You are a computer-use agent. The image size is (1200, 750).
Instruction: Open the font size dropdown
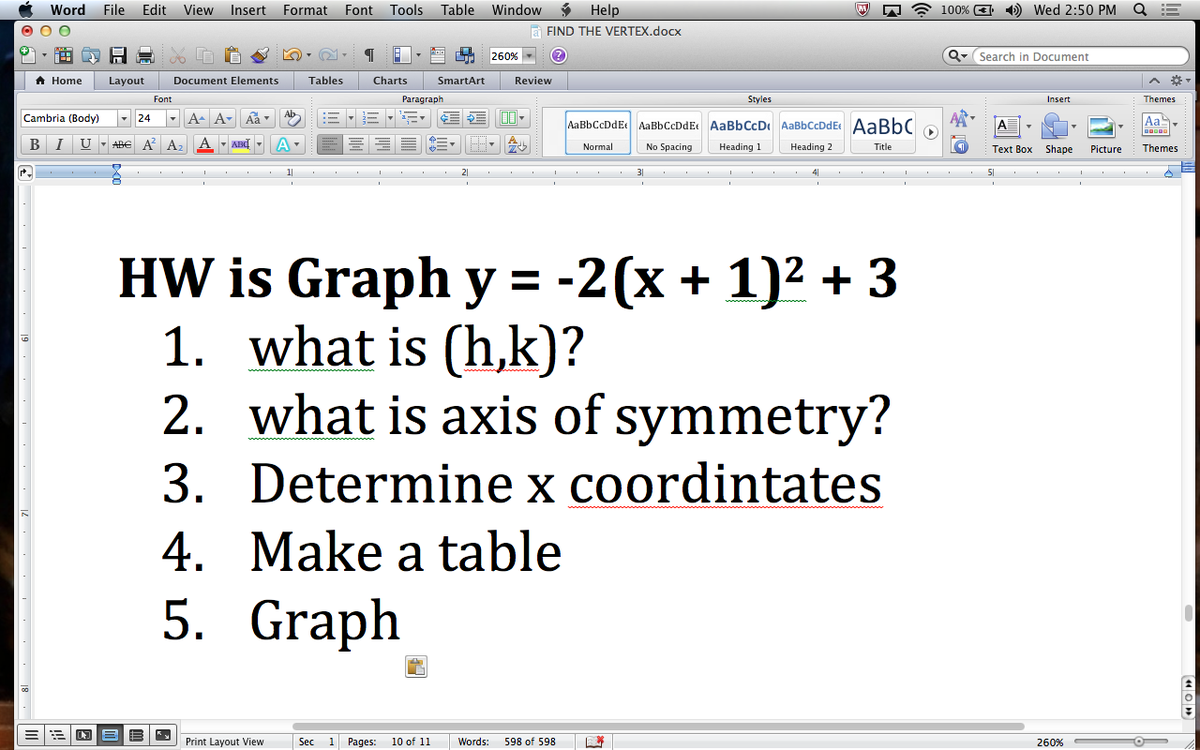(x=174, y=119)
